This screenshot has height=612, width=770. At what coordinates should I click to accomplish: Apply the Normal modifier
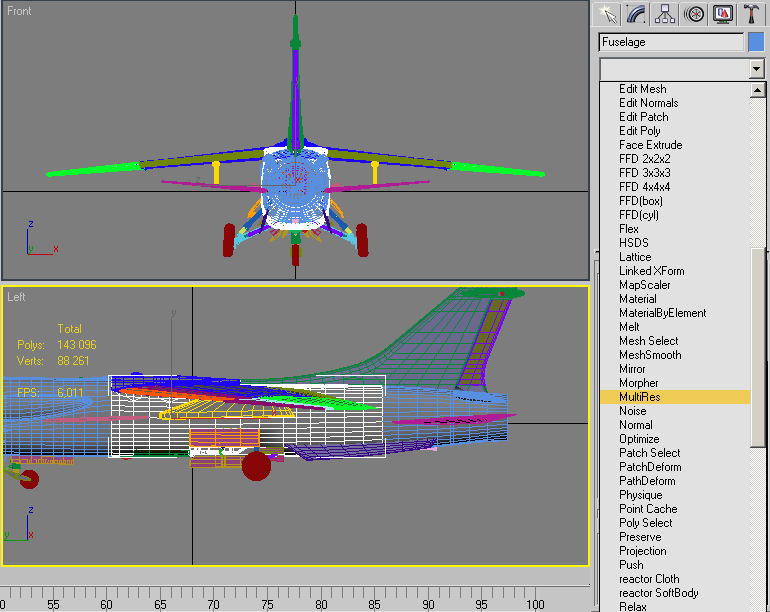click(x=636, y=425)
